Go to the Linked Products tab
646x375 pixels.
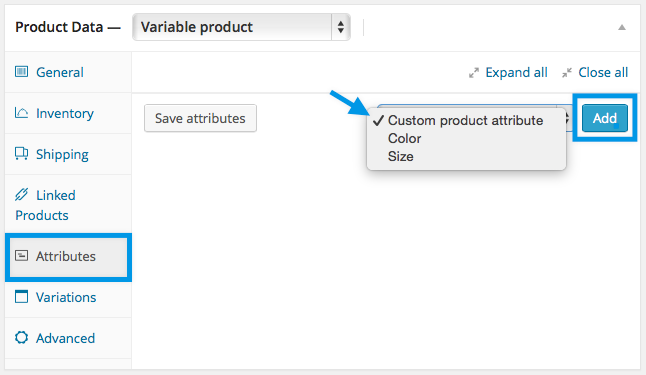68,205
